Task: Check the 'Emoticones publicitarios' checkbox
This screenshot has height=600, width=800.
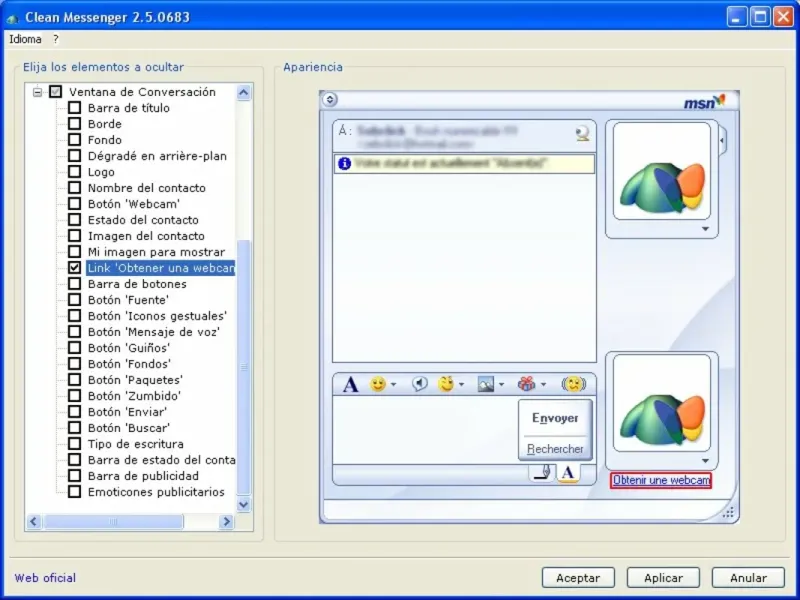Action: pos(74,491)
